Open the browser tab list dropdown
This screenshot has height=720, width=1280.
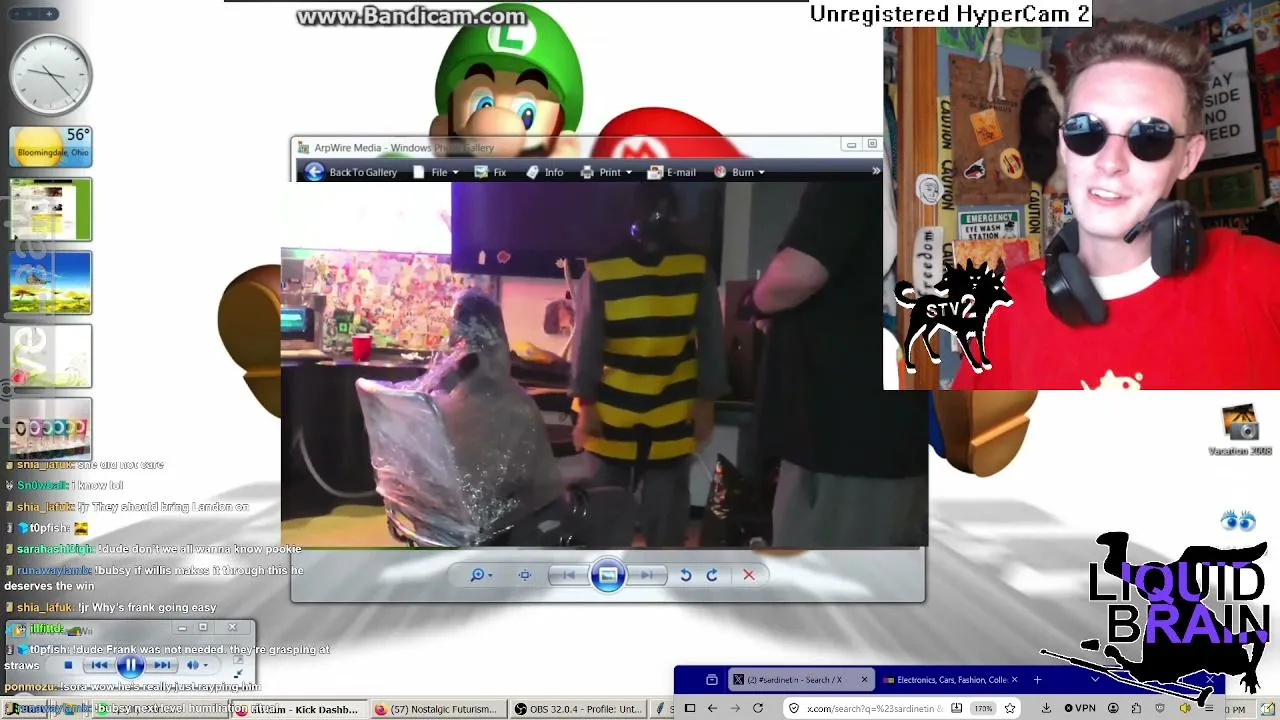1095,680
